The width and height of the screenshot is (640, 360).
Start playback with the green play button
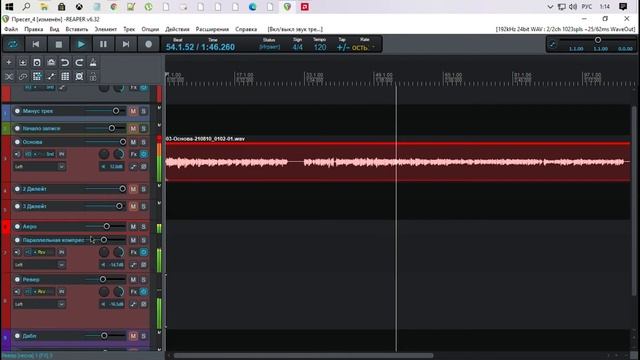[x=81, y=44]
